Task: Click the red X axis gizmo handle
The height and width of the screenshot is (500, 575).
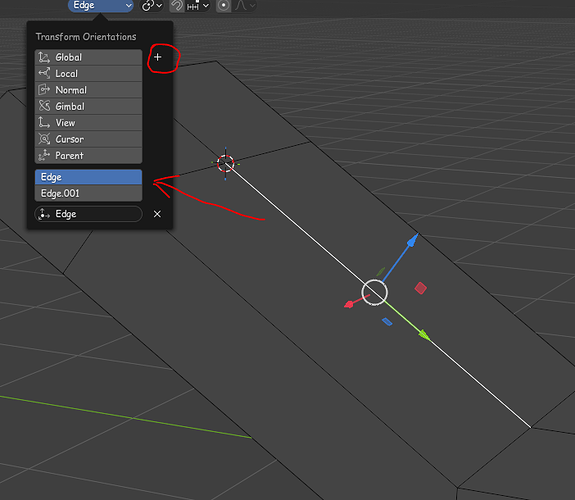Action: point(349,304)
